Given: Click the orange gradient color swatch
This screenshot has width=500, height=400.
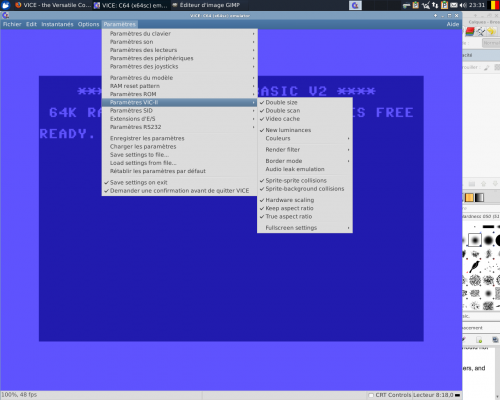Looking at the screenshot, I should (469, 198).
